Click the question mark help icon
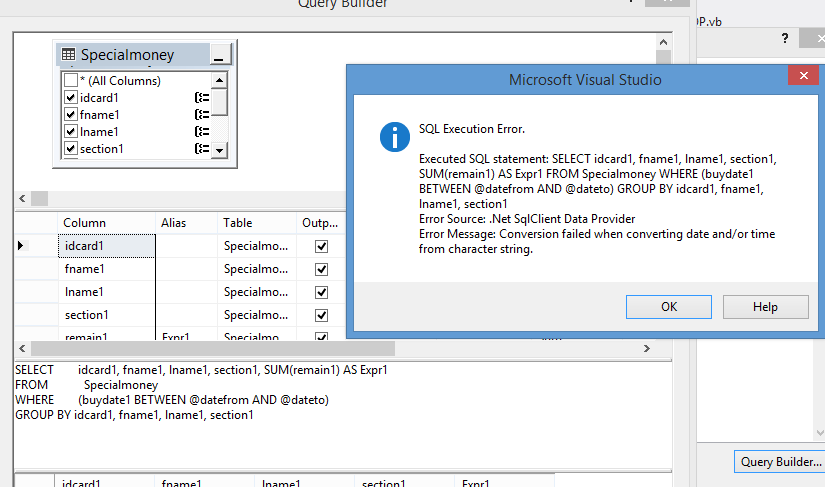The width and height of the screenshot is (825, 487). click(784, 38)
